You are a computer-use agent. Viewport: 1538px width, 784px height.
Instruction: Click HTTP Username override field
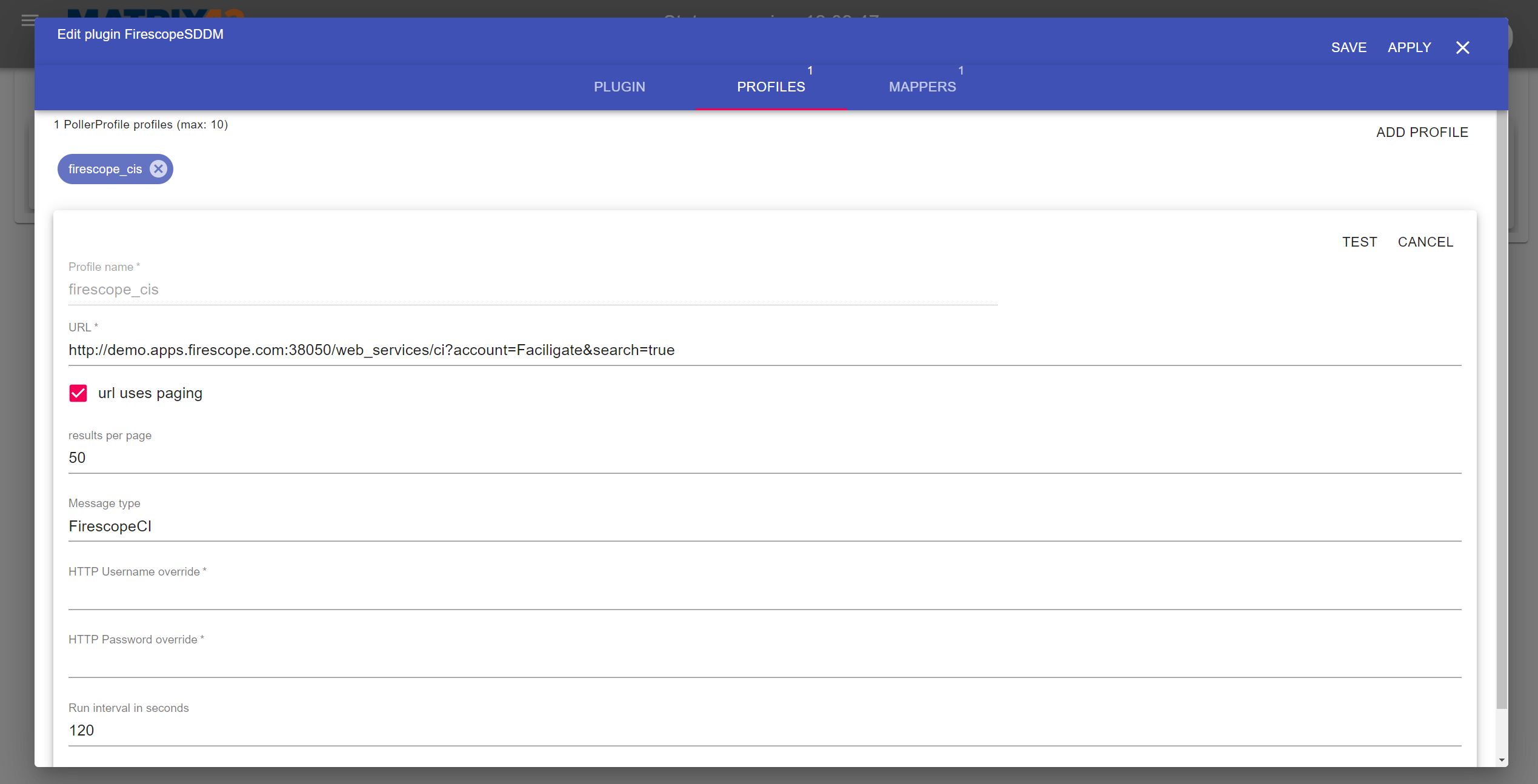click(764, 595)
